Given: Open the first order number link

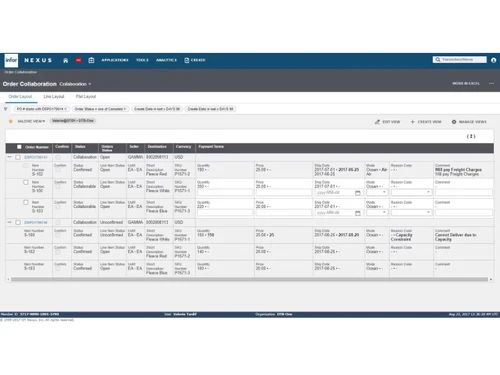Looking at the screenshot, I should [x=36, y=157].
